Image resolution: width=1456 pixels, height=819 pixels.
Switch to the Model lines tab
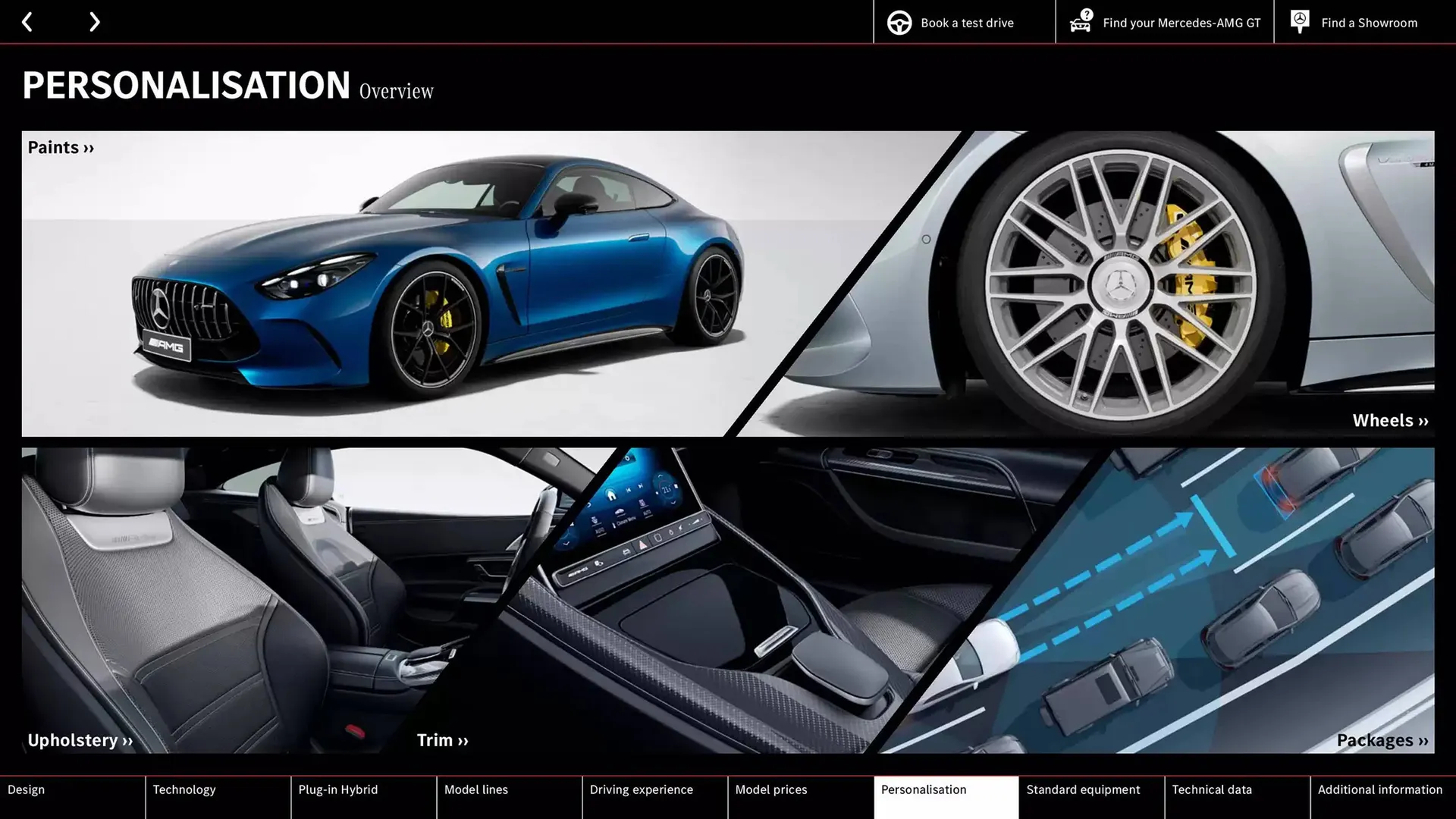(509, 797)
